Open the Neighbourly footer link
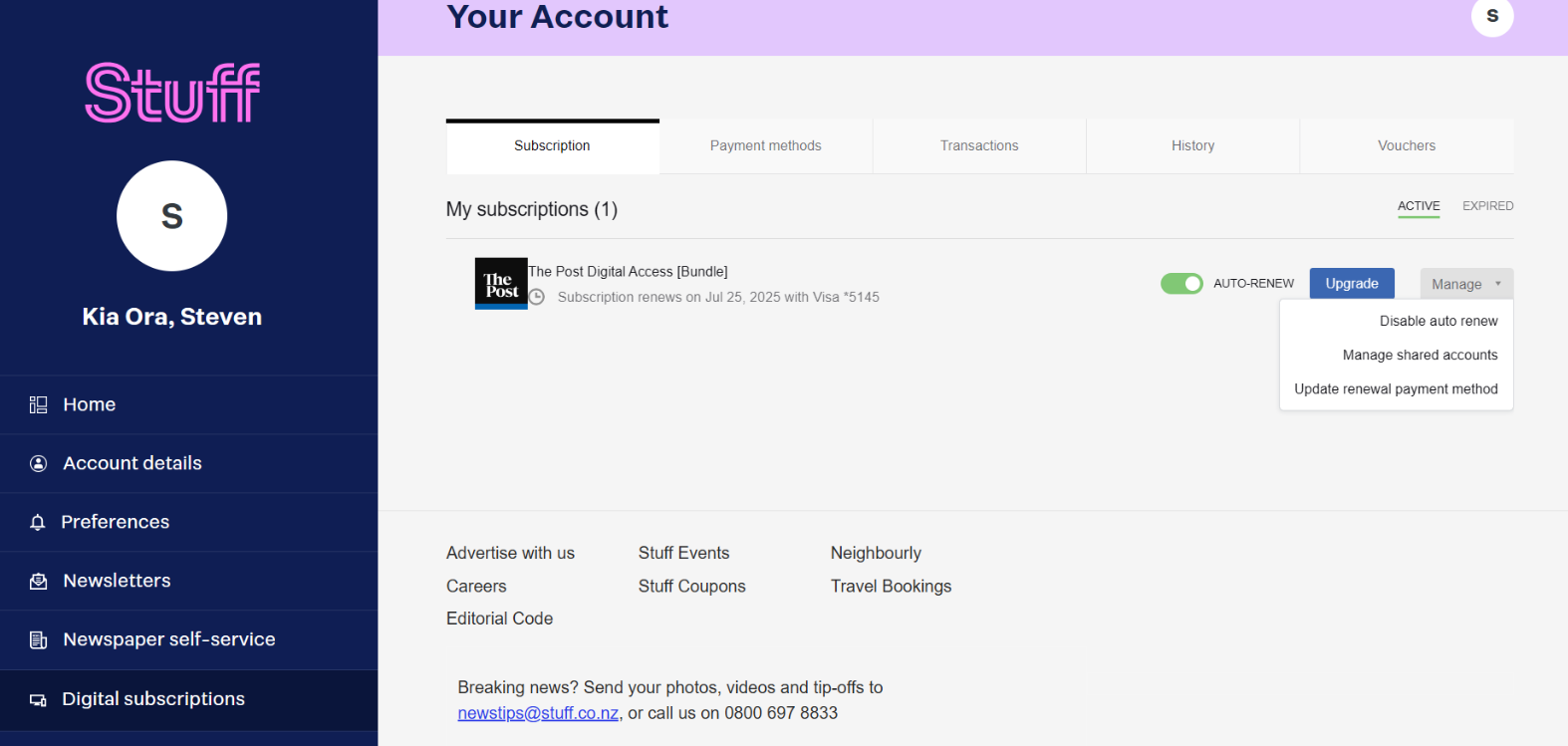Screen dimensions: 1568x746 876,553
